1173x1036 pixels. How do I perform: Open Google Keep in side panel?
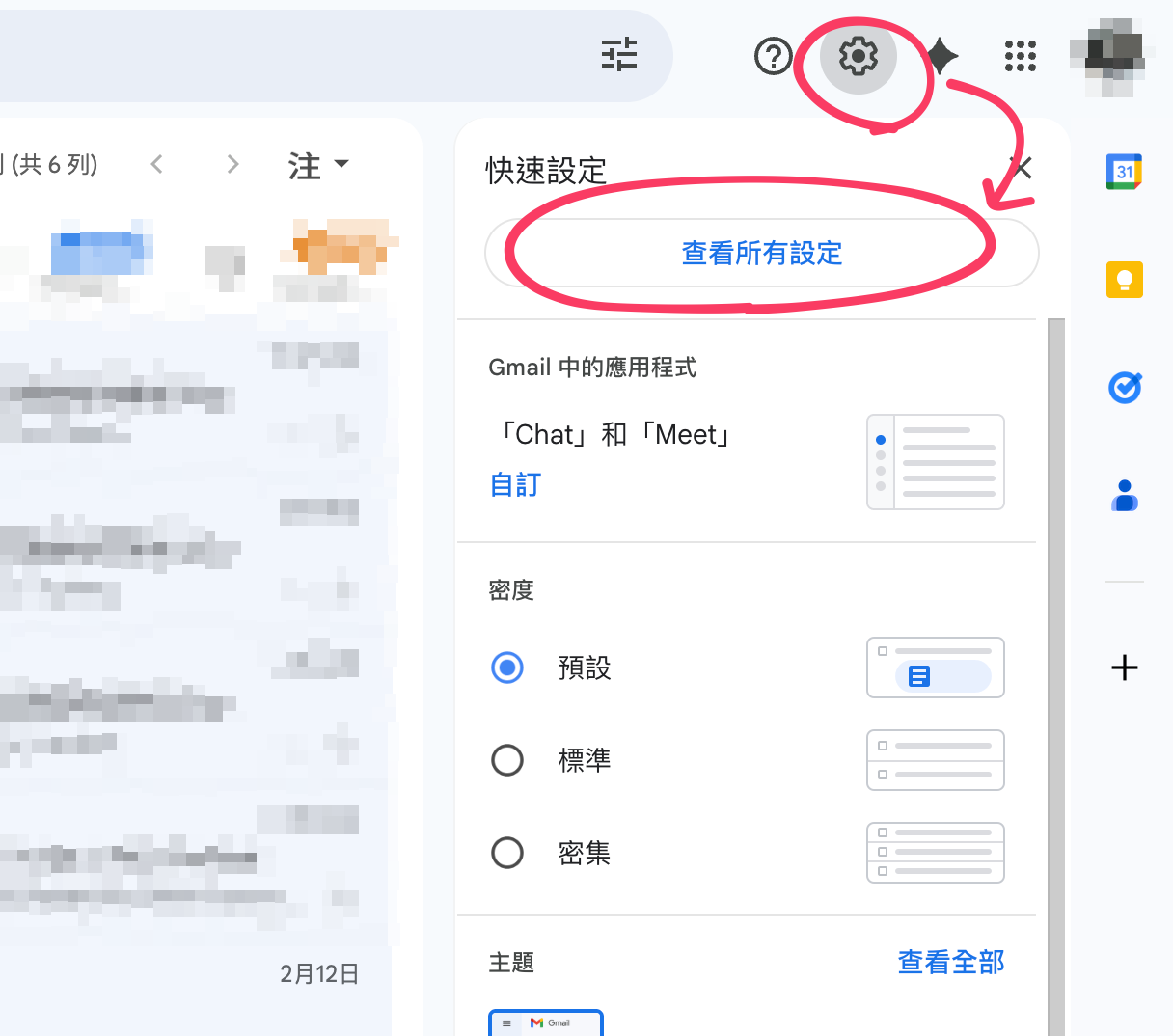tap(1124, 281)
